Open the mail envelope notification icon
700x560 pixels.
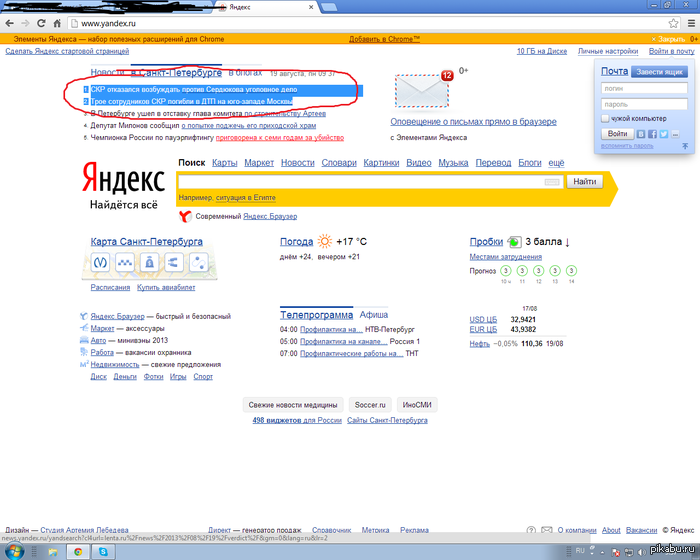click(422, 91)
